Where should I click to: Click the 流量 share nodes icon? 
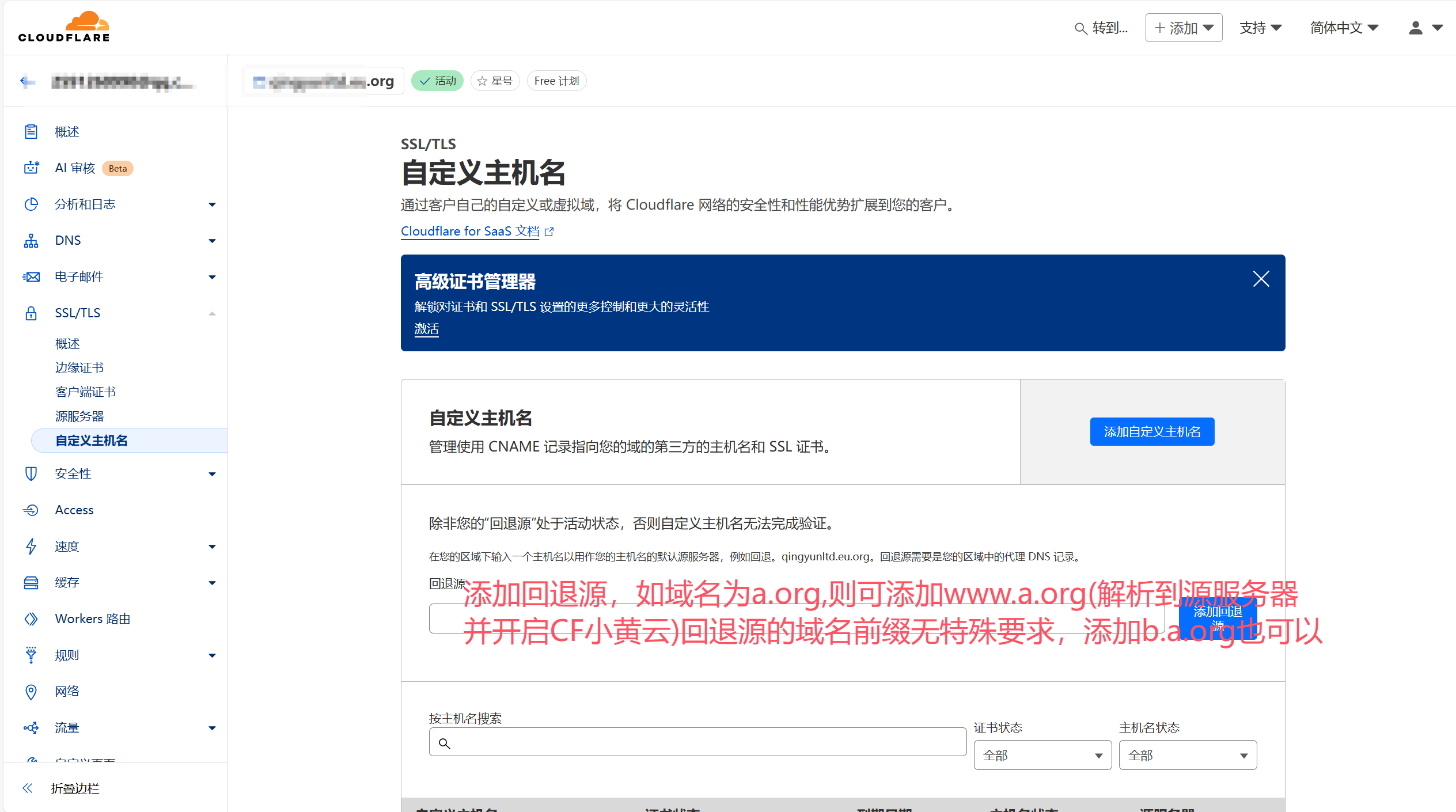point(31,728)
